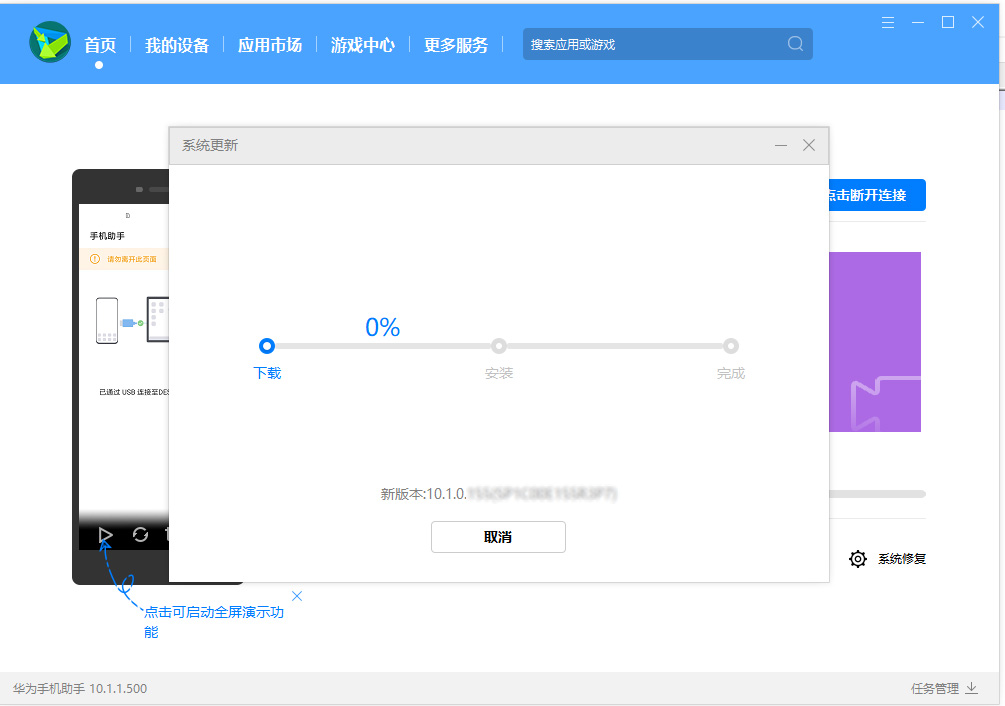The width and height of the screenshot is (1005, 706).
Task: Close the 系统更新 dialog
Action: [x=809, y=145]
